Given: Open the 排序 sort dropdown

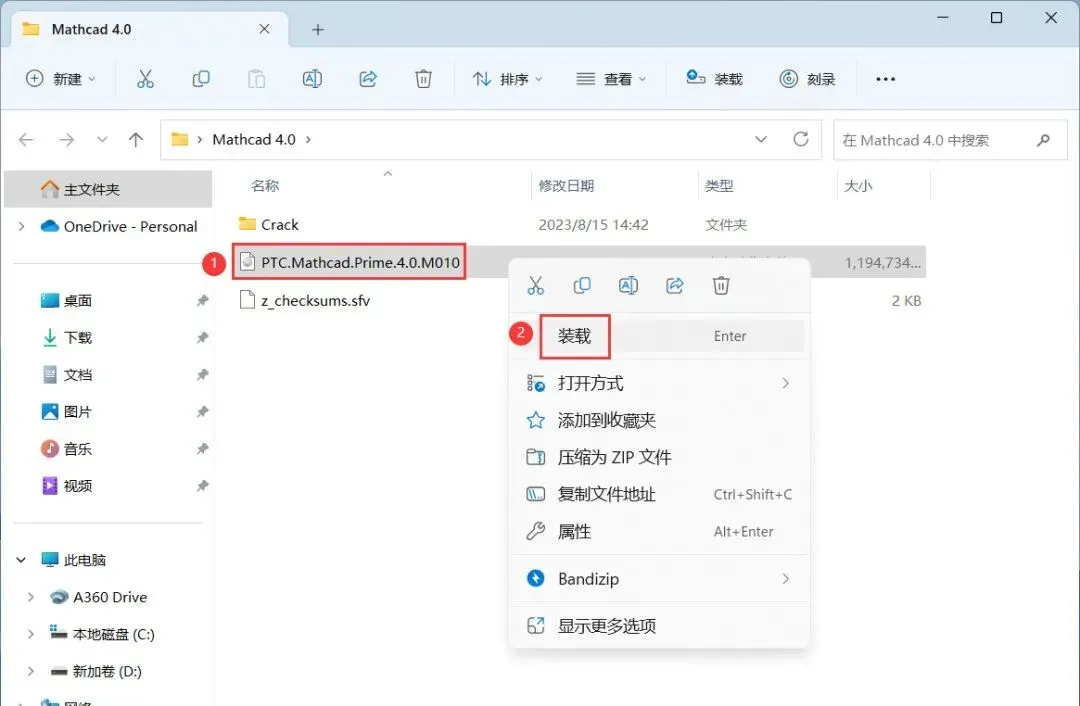Looking at the screenshot, I should (x=508, y=79).
